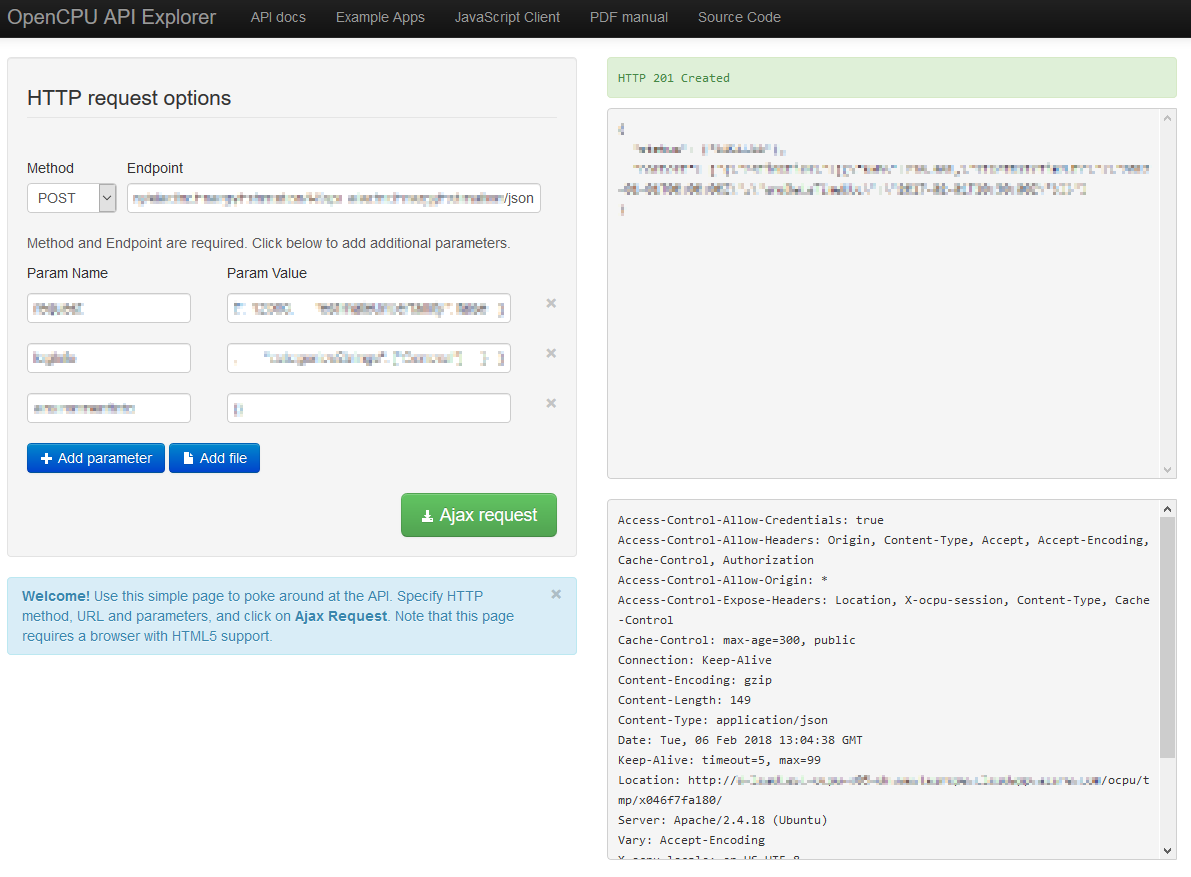Screen dimensions: 1191x877
Task: Open the JavaScript Client page
Action: [507, 17]
